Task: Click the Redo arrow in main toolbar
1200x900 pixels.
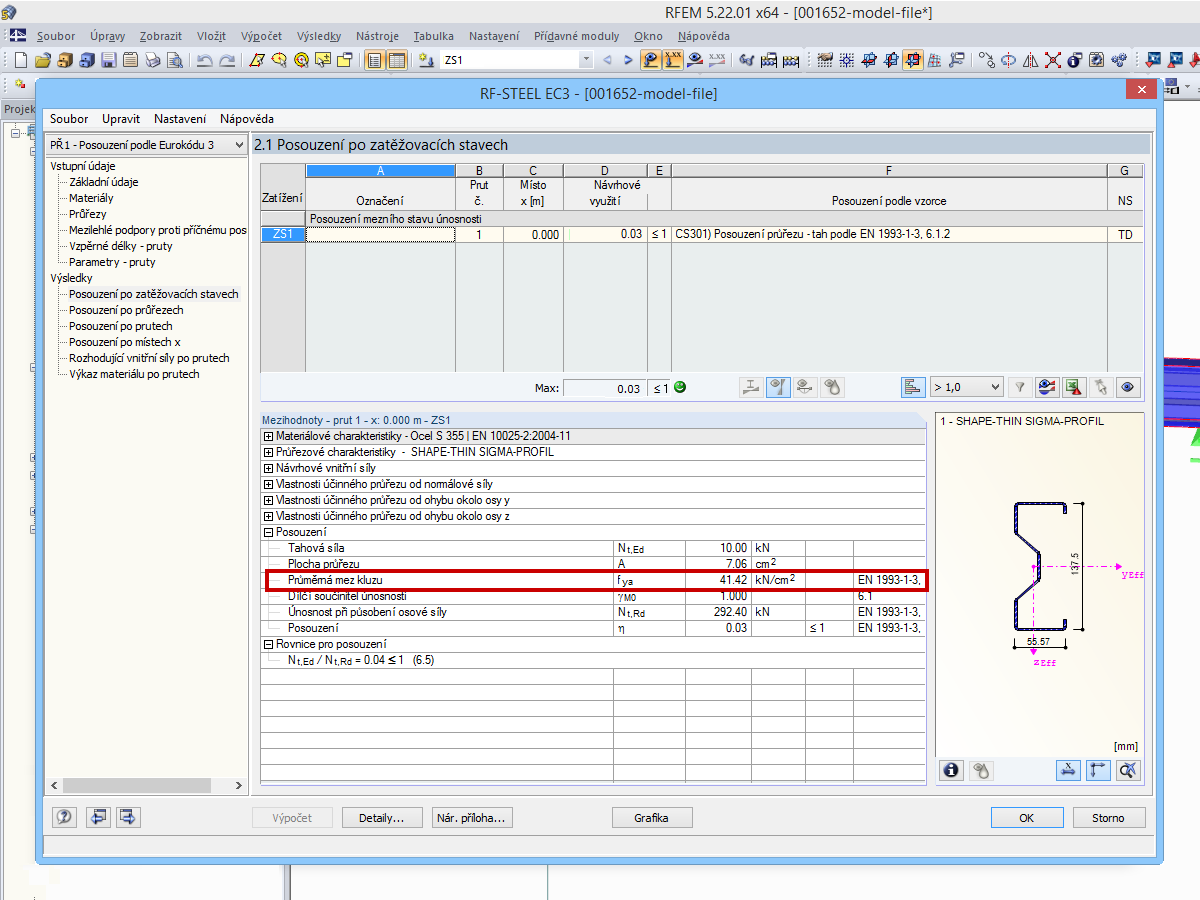Action: pyautogui.click(x=227, y=60)
